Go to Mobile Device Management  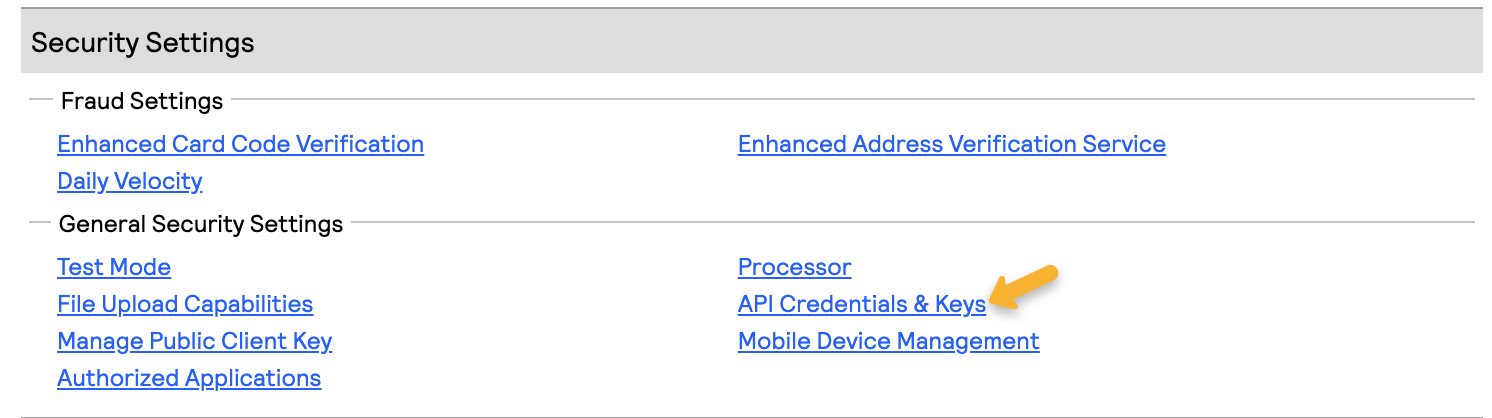888,341
